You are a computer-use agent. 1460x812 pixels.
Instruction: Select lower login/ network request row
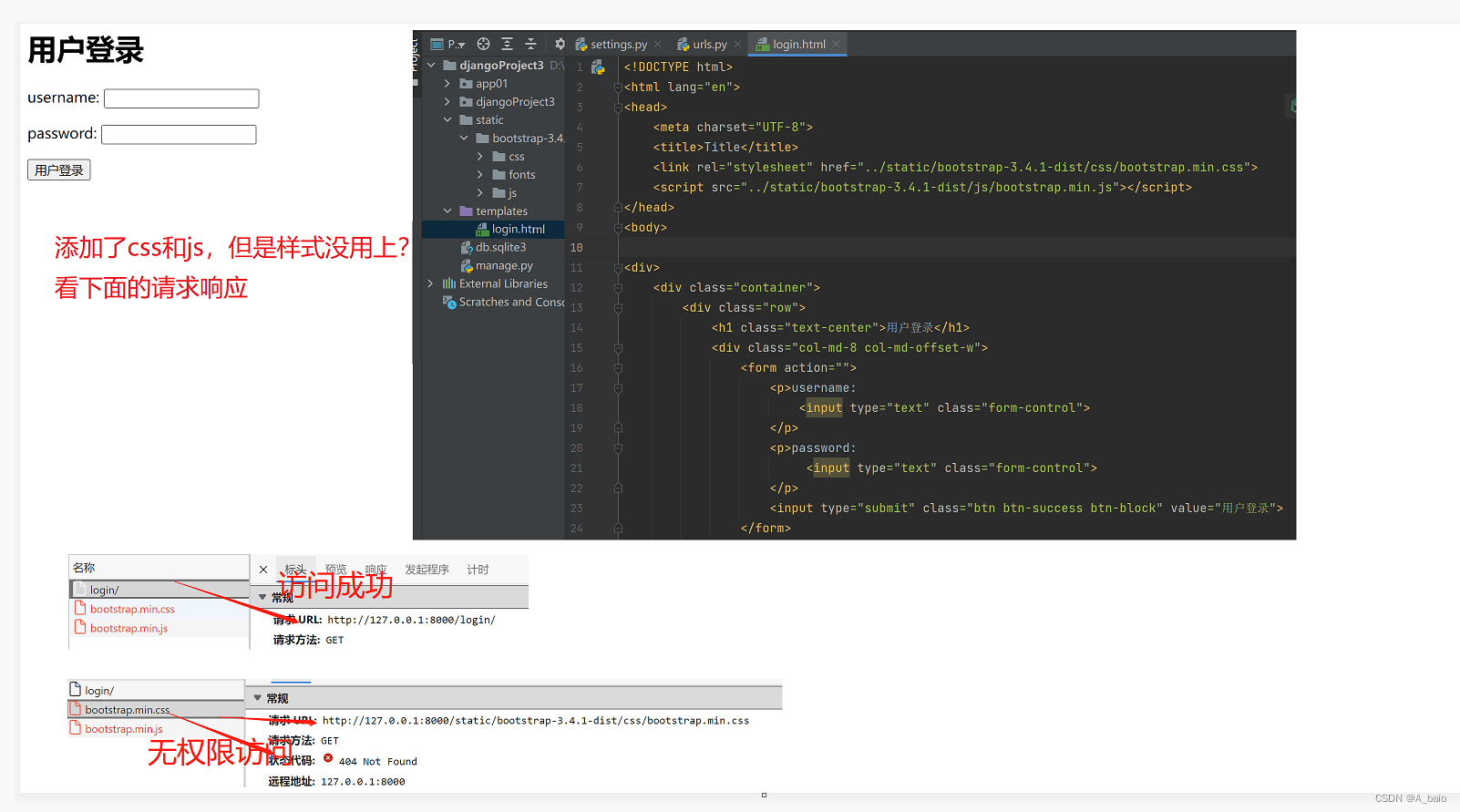pyautogui.click(x=156, y=690)
